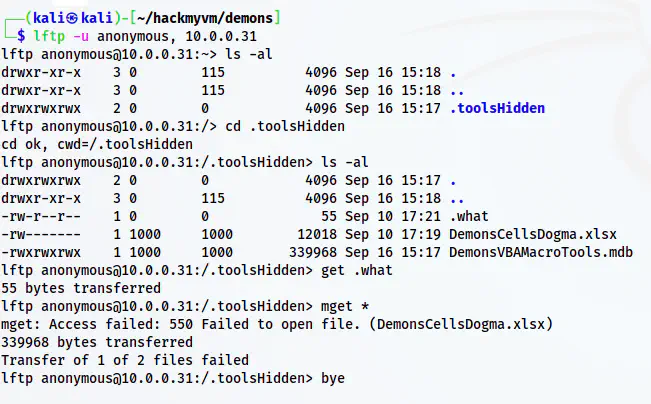
Task: Select the .what file name in listing
Action: tap(470, 216)
